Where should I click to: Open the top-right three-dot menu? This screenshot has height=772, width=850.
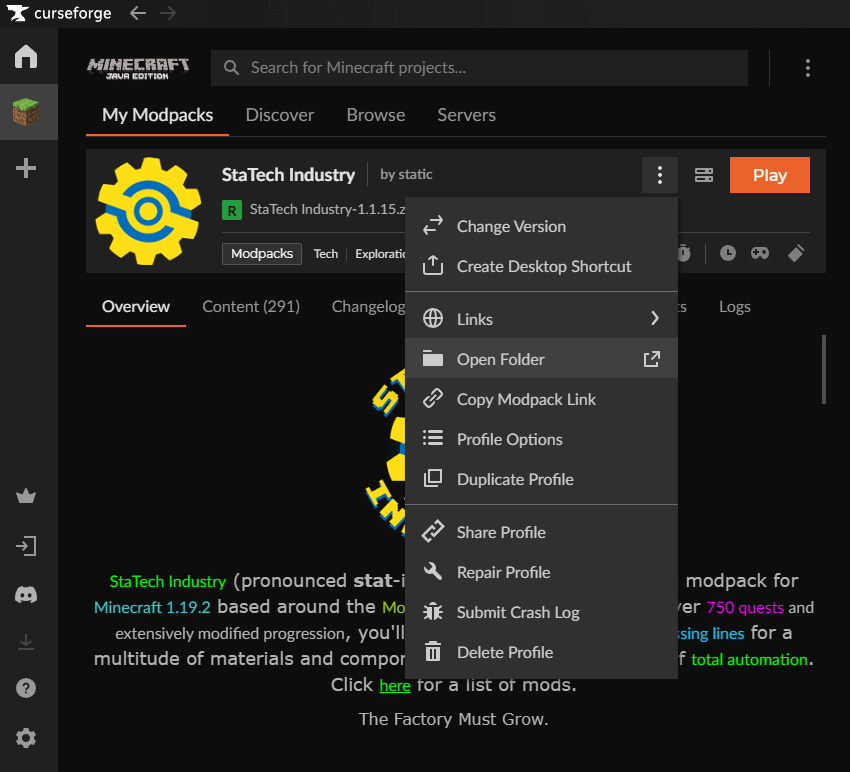point(808,68)
